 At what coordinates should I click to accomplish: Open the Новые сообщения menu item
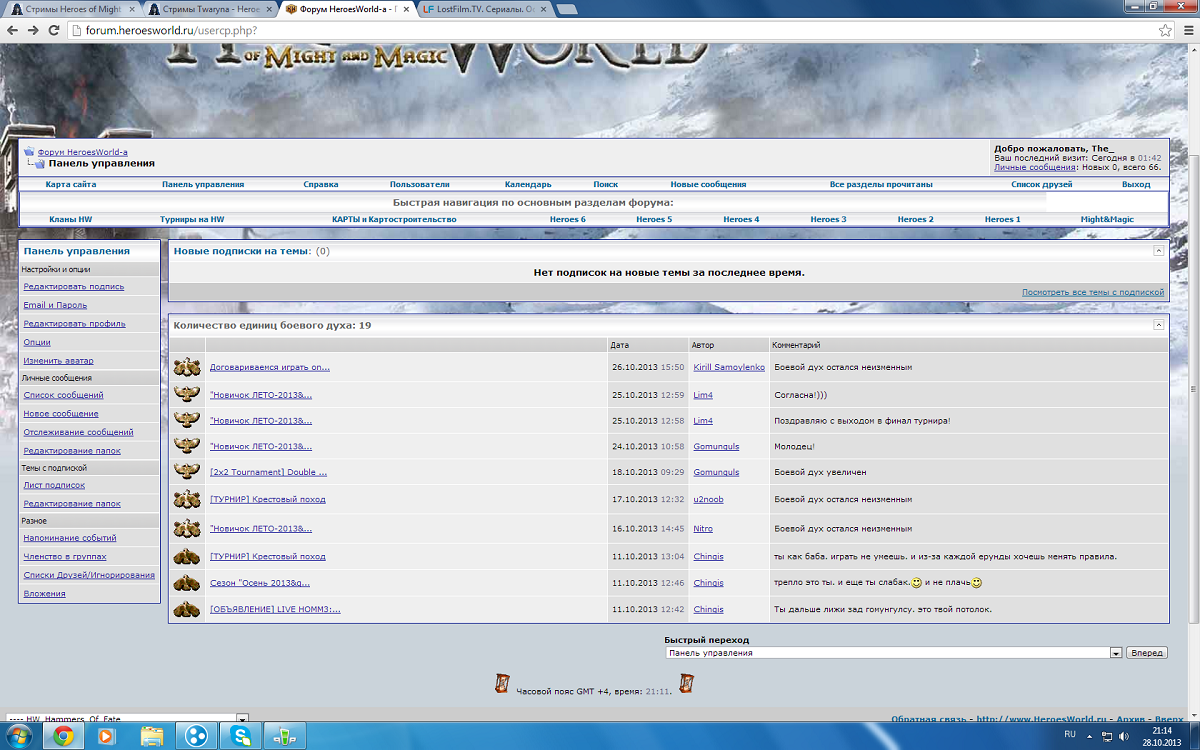[708, 184]
